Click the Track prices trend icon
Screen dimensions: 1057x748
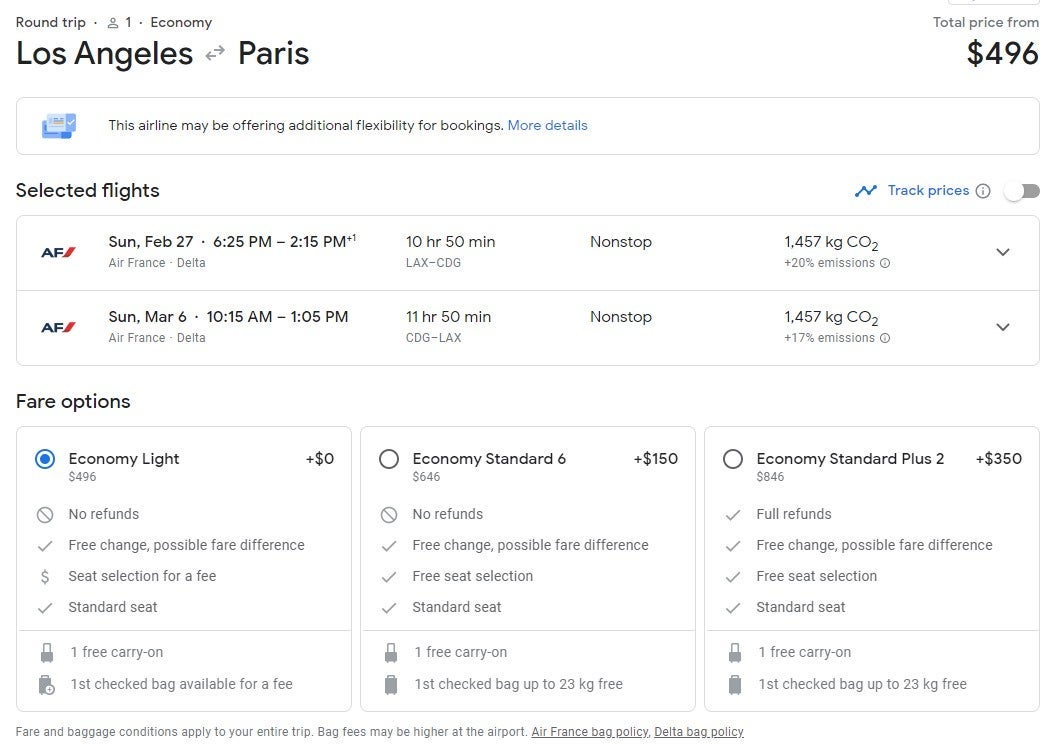(865, 191)
